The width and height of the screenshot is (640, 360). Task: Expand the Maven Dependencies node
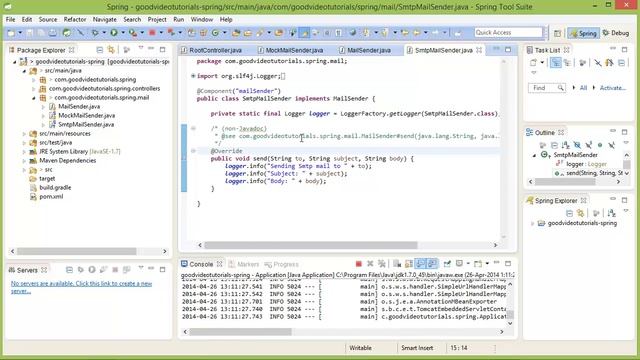24,160
